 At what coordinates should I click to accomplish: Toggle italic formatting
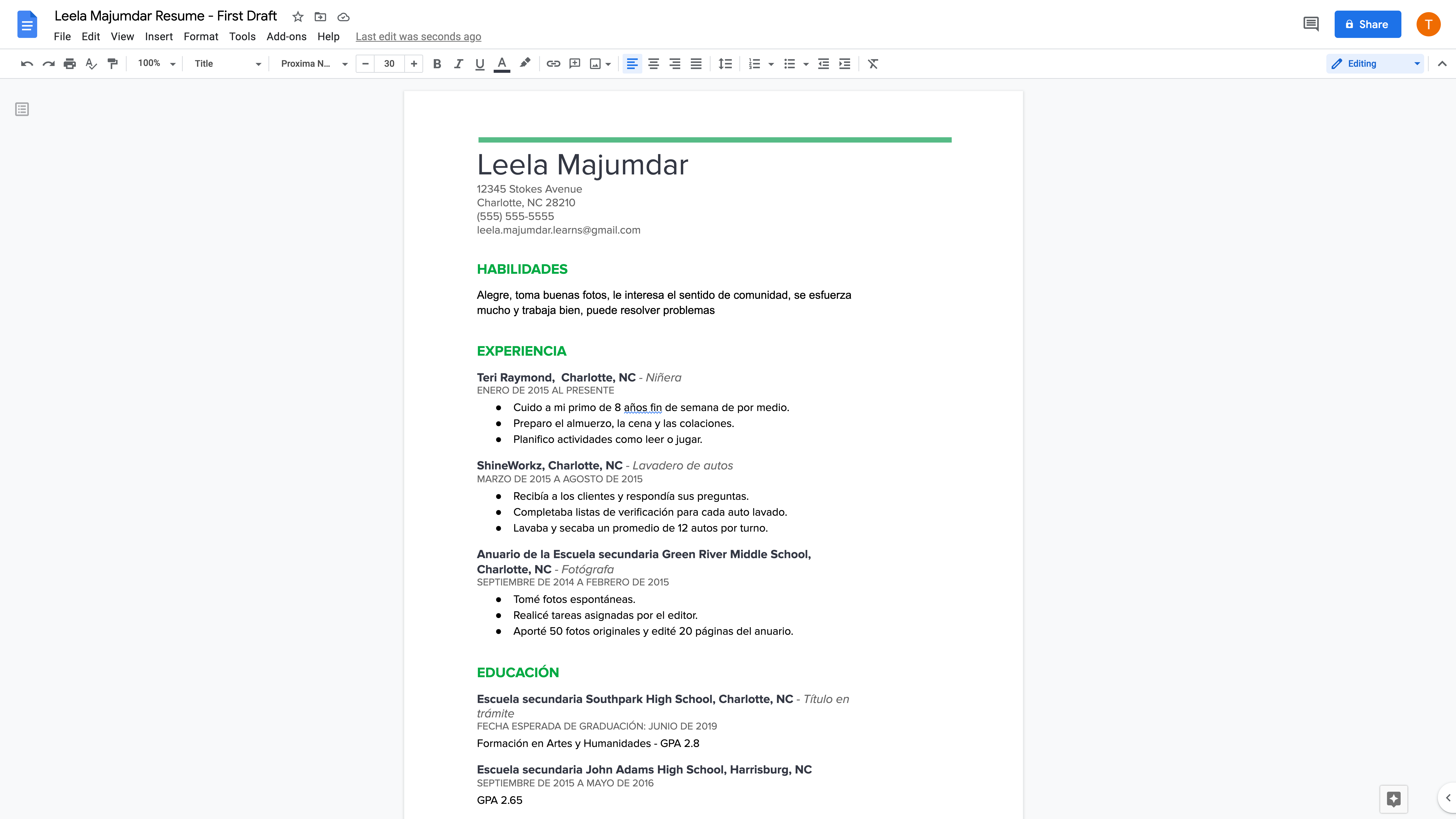pyautogui.click(x=458, y=64)
